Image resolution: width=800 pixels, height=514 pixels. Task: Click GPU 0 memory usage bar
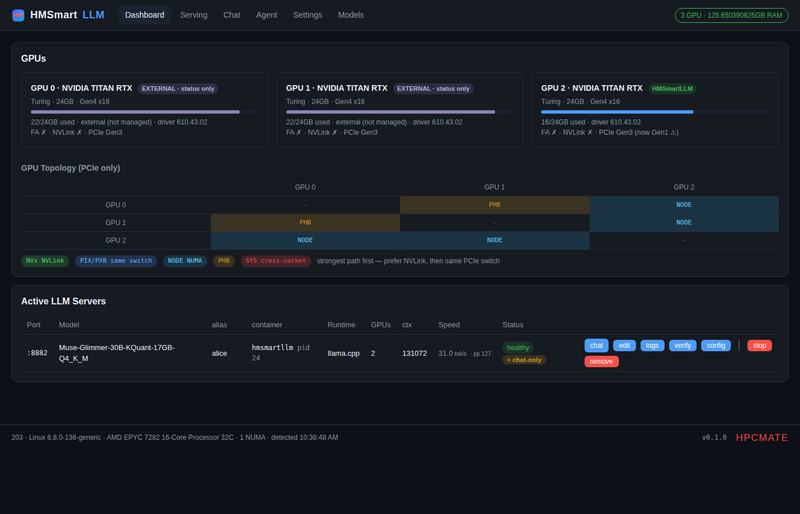click(144, 112)
